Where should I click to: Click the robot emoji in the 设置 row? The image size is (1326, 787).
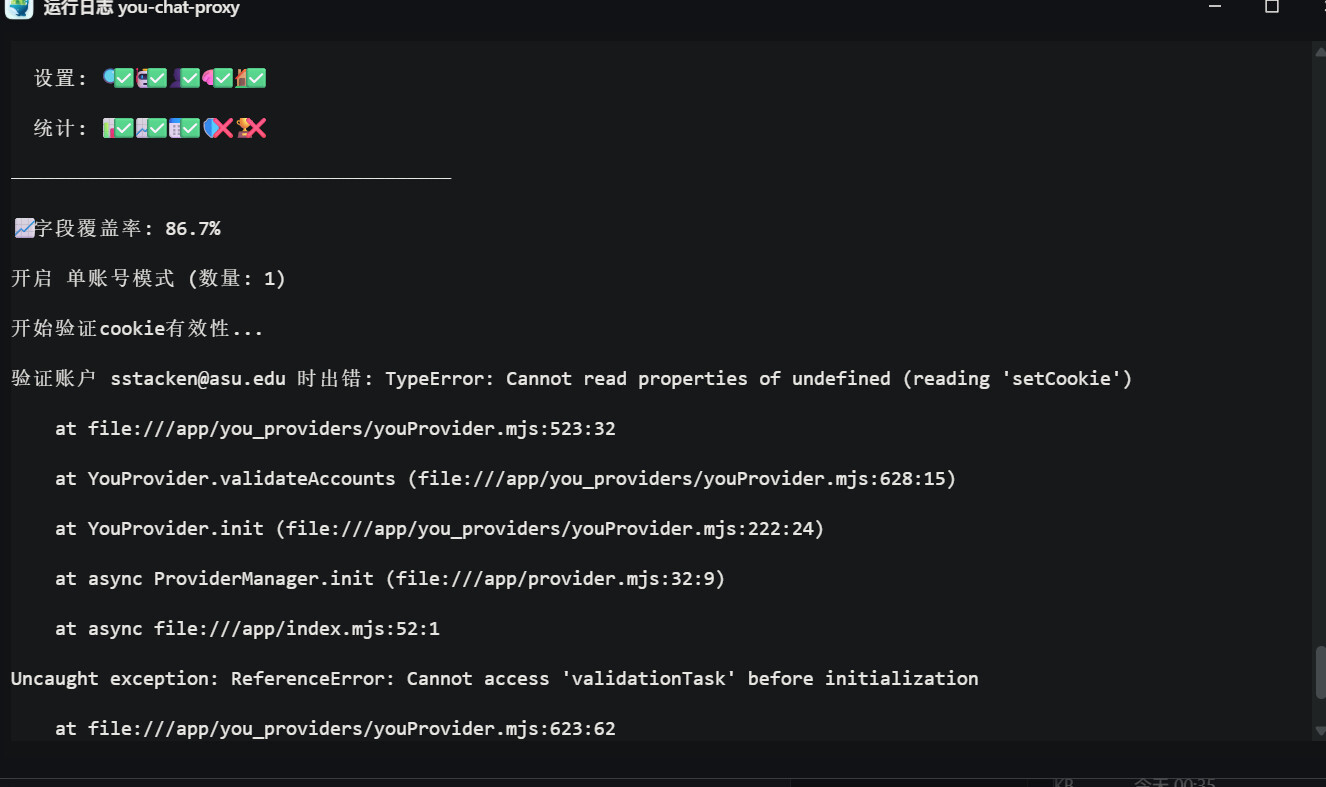tap(143, 78)
